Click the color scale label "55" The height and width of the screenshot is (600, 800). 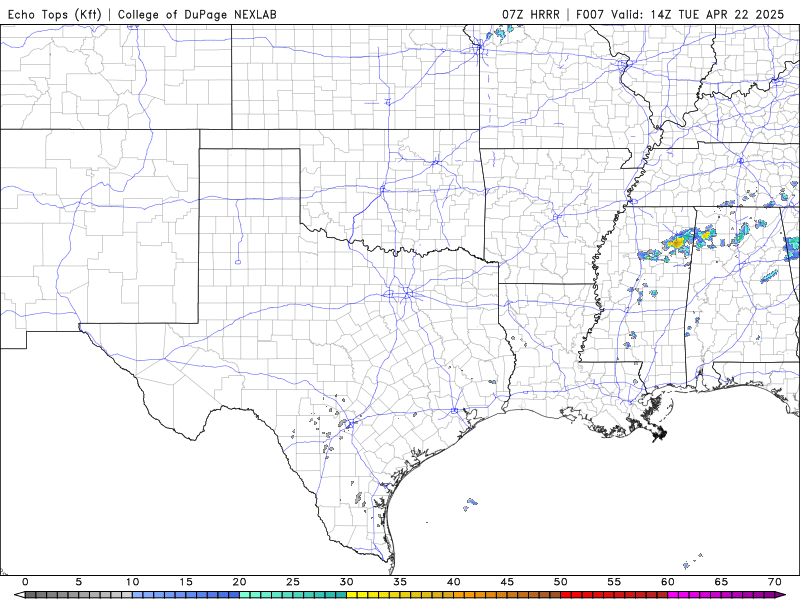click(x=614, y=582)
